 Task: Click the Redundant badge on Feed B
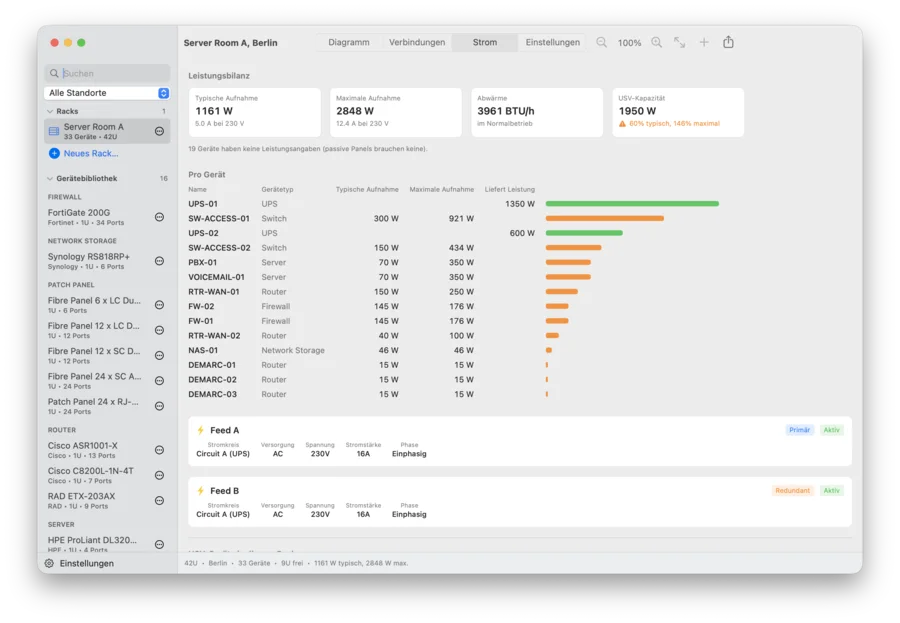[792, 491]
